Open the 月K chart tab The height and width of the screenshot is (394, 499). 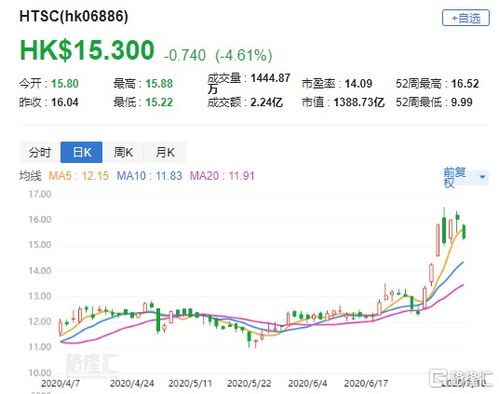tap(165, 152)
